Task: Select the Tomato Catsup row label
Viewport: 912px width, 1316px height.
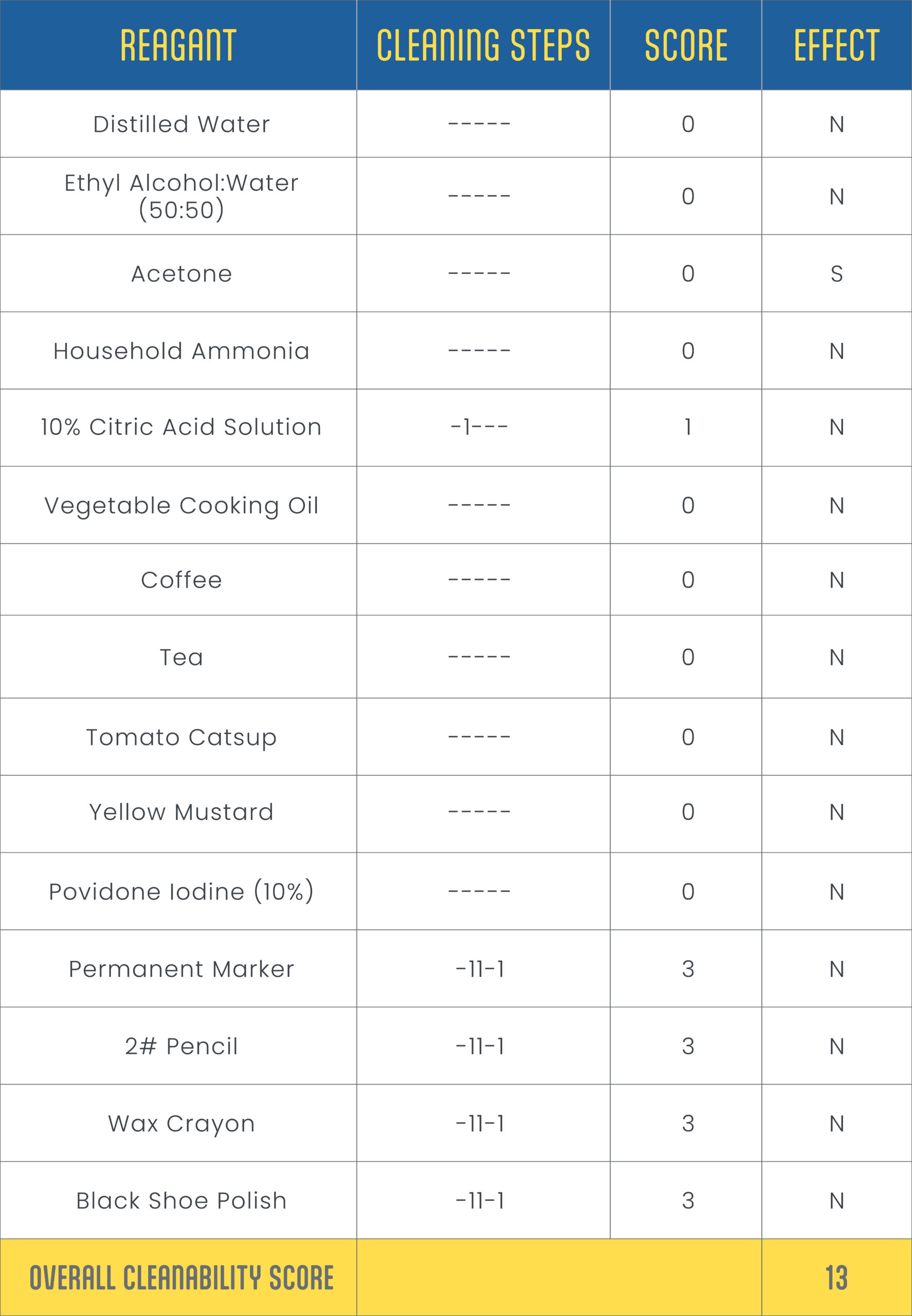Action: [x=181, y=738]
